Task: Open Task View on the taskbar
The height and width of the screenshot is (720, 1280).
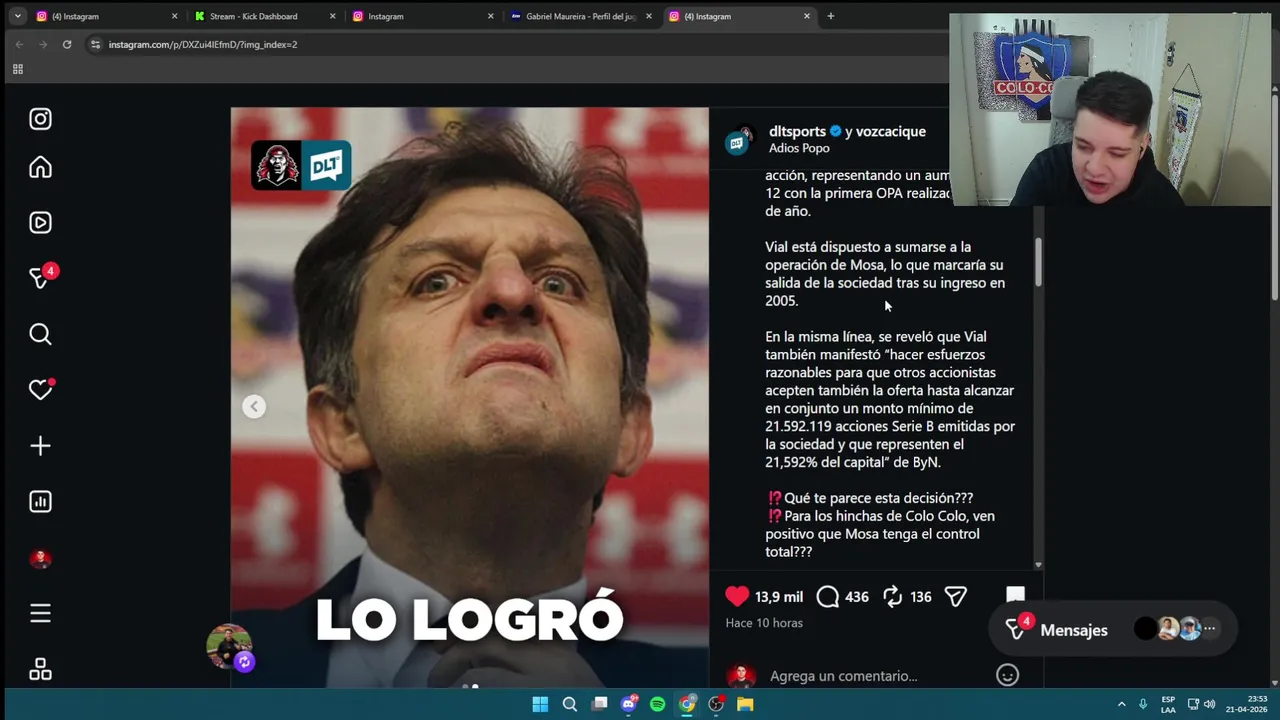Action: [599, 704]
